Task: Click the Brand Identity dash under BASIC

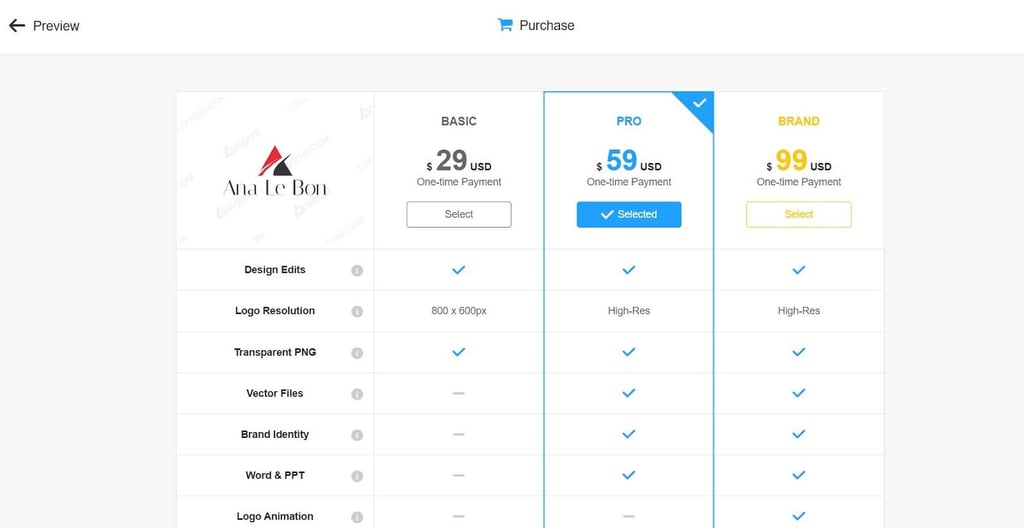Action: (459, 435)
